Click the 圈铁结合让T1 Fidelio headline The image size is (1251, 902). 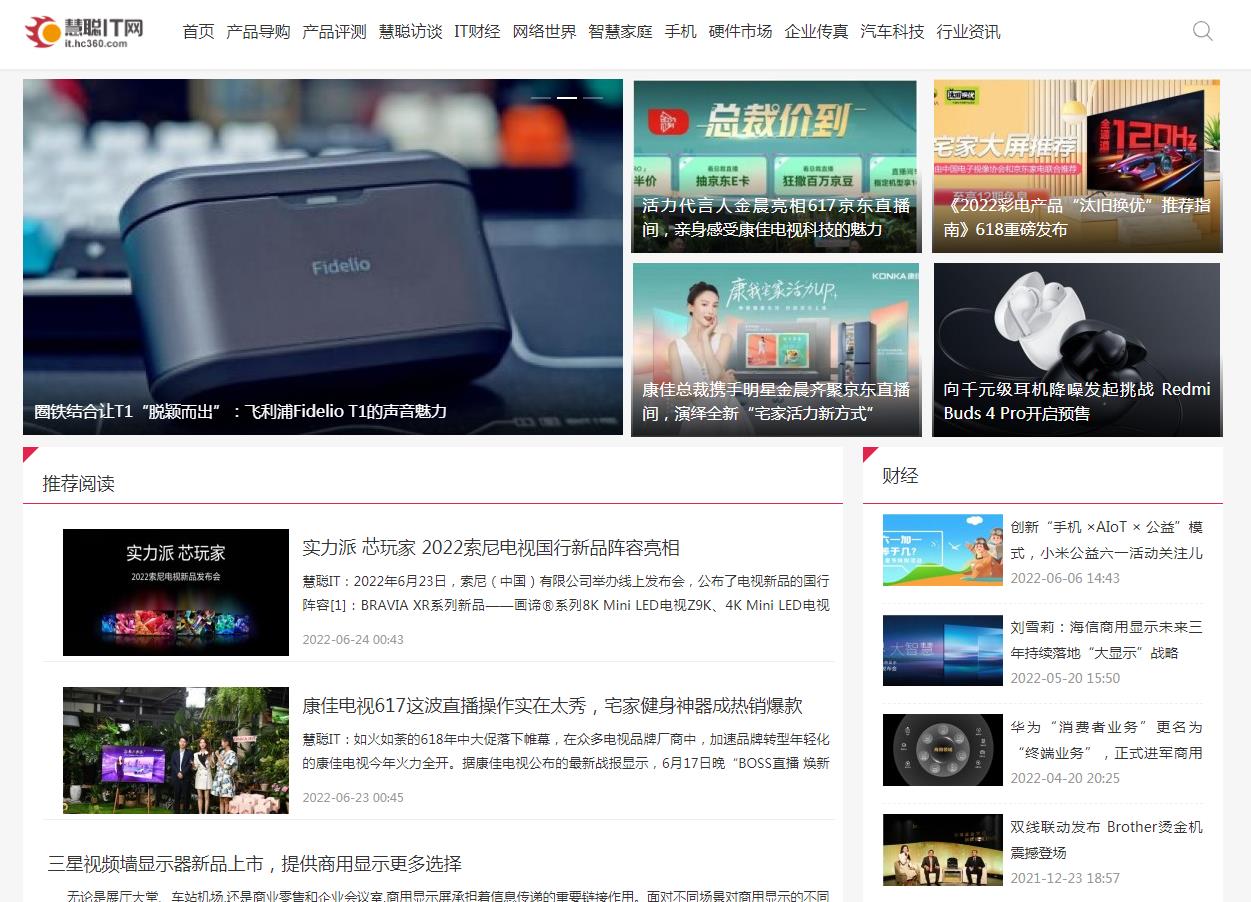[x=240, y=411]
